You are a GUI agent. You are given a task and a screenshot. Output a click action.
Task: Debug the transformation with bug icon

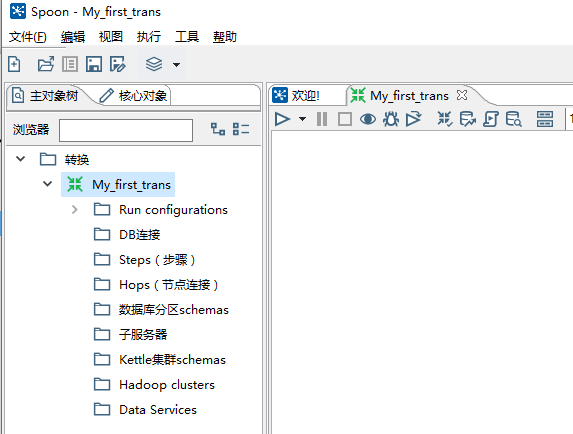coord(391,119)
